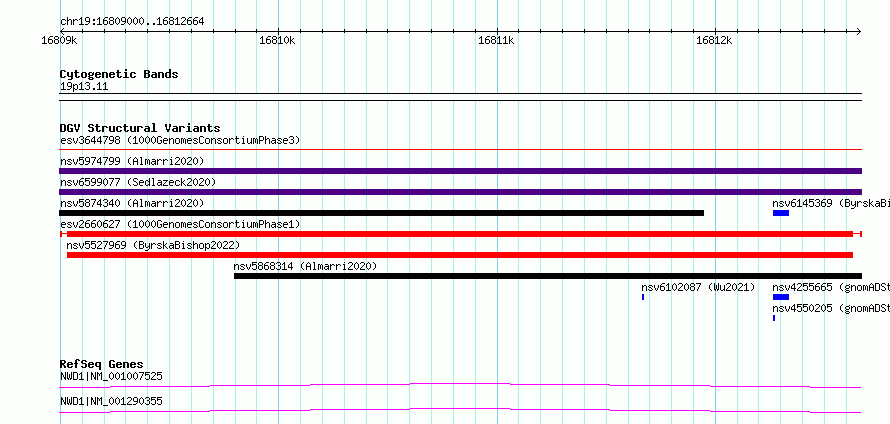890x424 pixels.
Task: Click the NWD1|NM_001290355 transcript label
Action: click(111, 402)
